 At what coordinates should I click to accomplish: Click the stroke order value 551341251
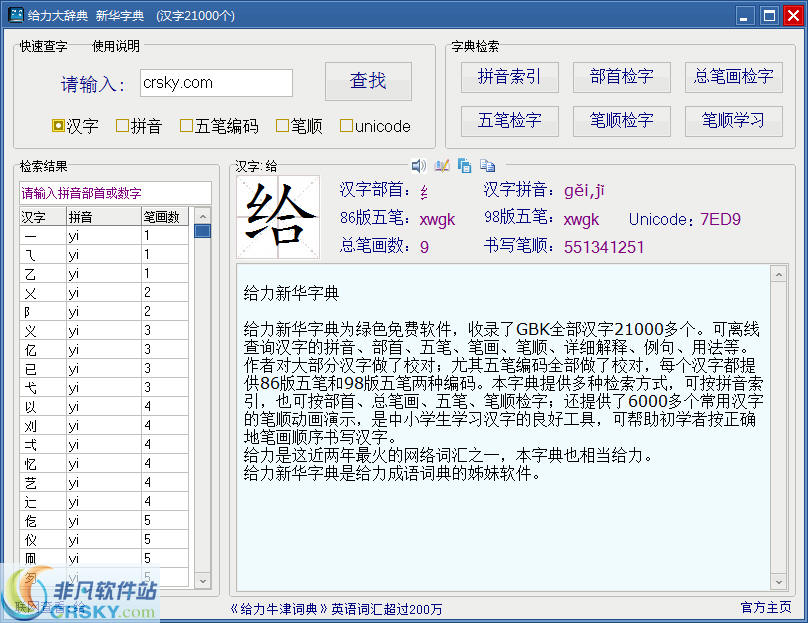tap(604, 247)
